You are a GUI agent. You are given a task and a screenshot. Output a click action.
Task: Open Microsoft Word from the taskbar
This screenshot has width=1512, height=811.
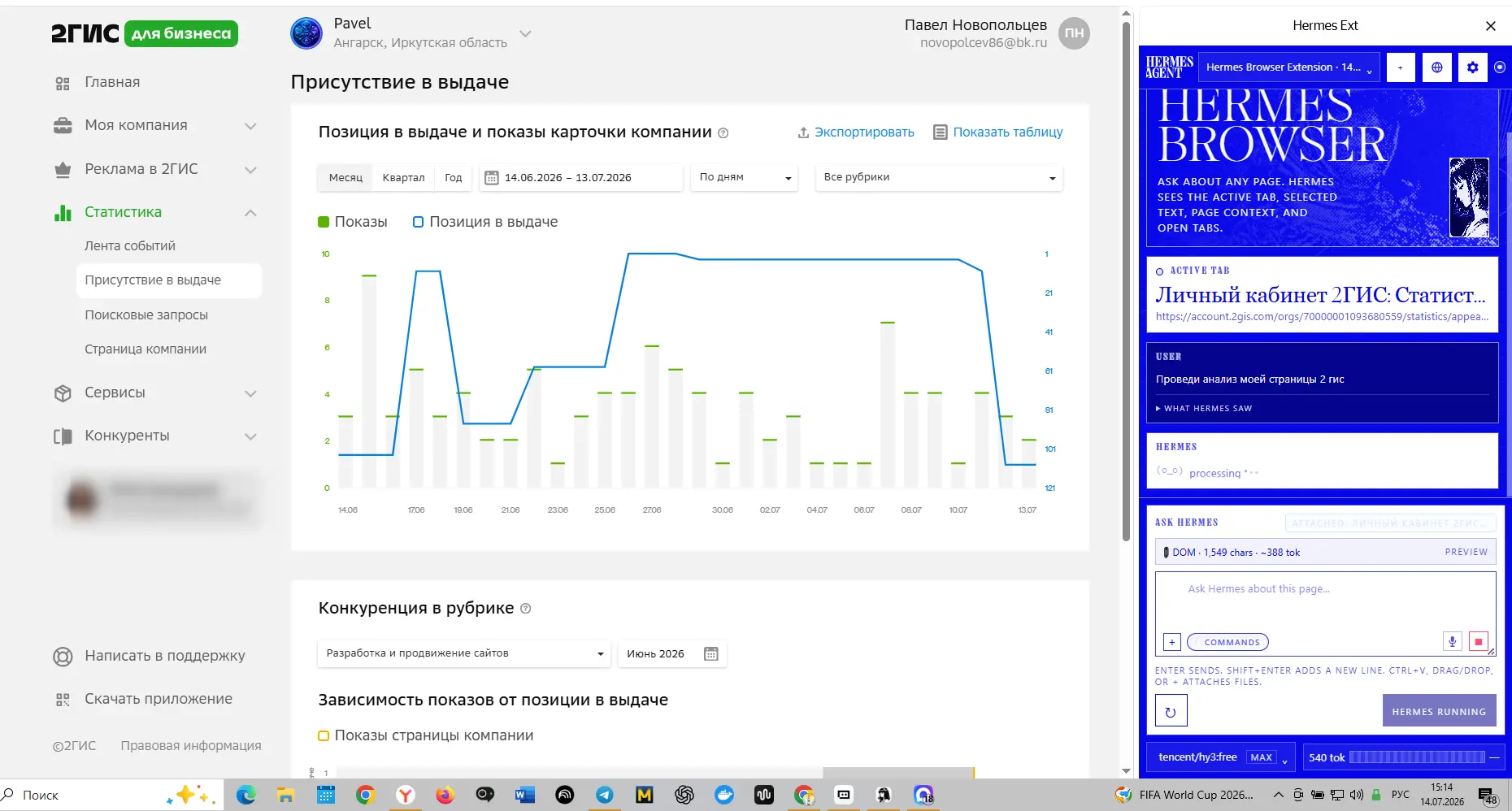(x=524, y=795)
